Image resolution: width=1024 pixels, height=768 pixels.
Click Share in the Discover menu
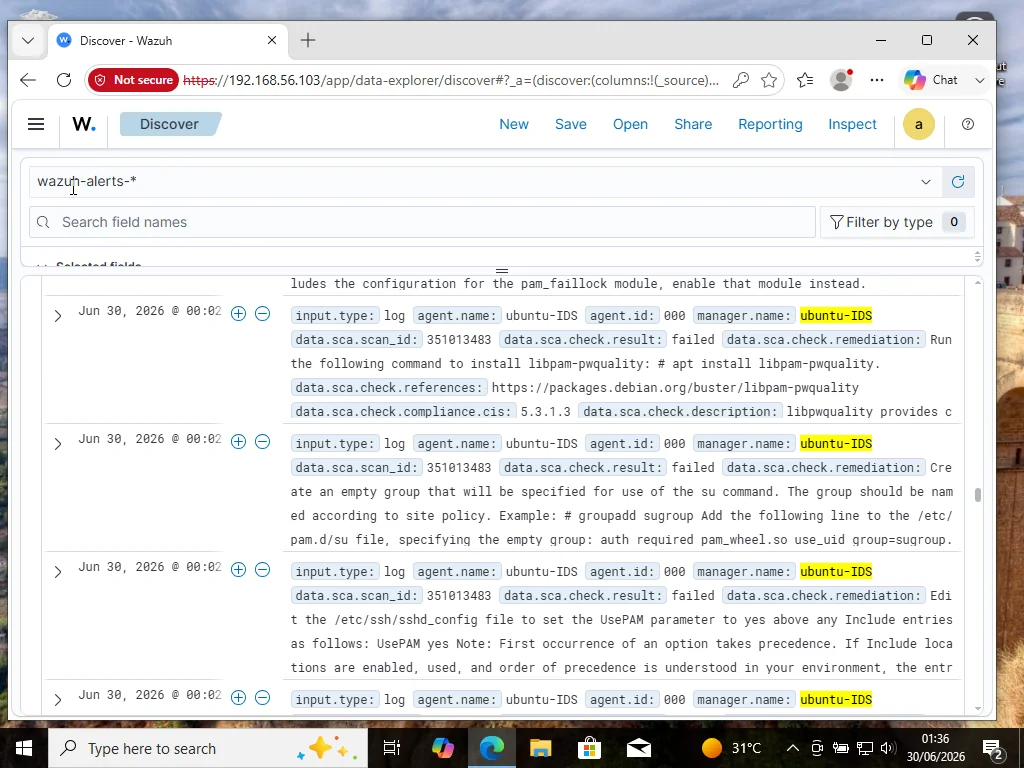point(693,124)
